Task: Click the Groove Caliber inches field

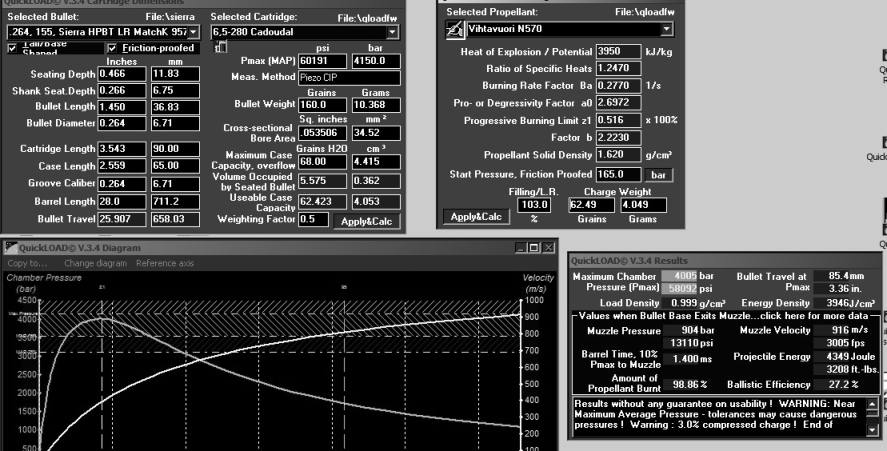Action: point(122,183)
